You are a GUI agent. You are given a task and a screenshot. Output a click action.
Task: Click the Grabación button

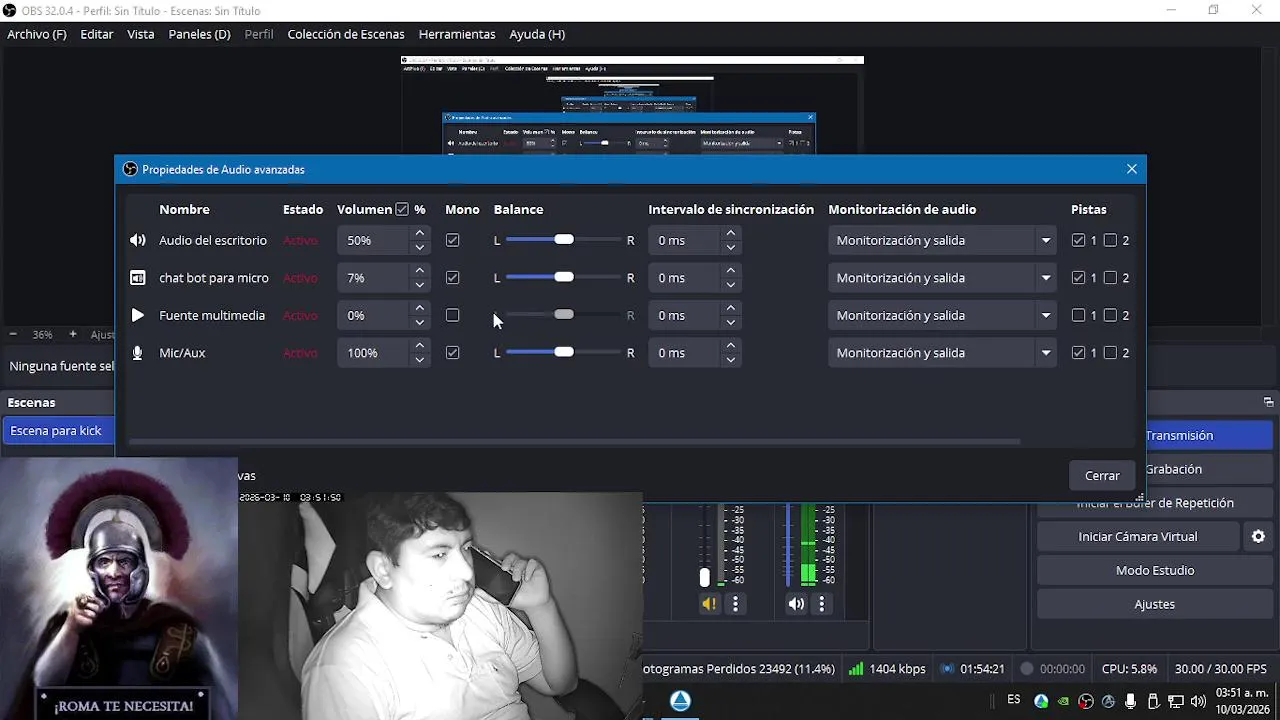pos(1209,469)
